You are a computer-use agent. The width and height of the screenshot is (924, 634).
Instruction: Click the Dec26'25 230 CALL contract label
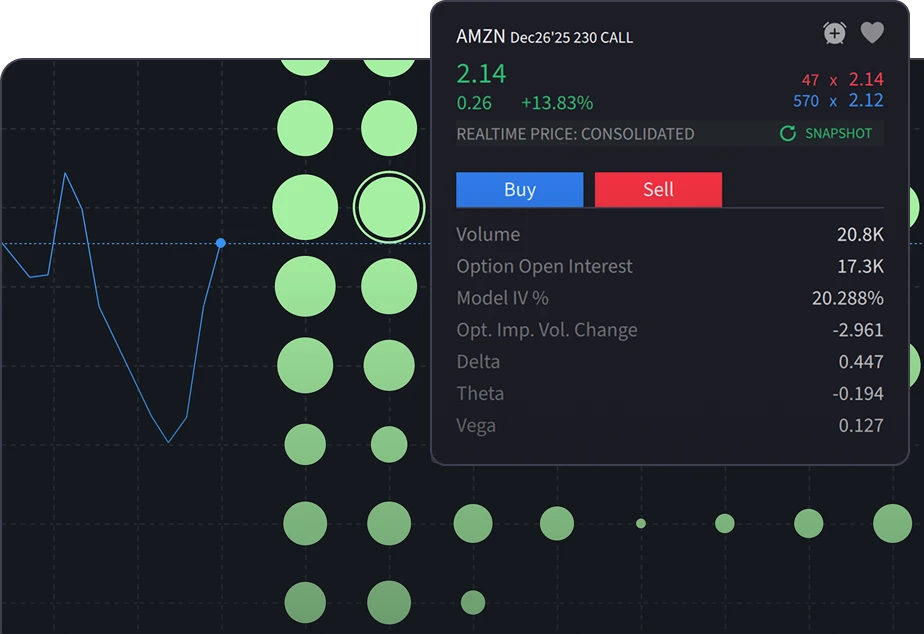571,38
